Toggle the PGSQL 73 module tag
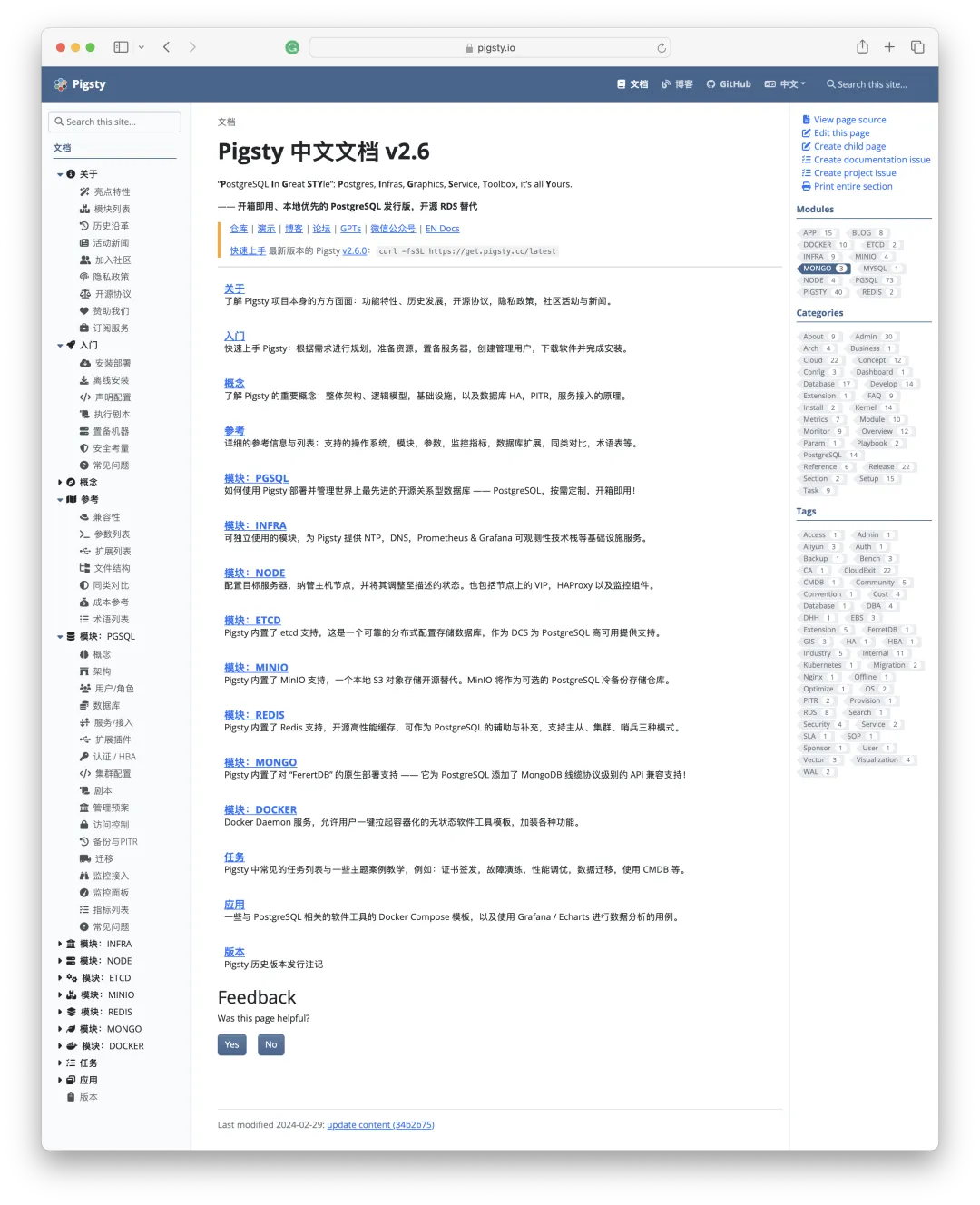This screenshot has height=1205, width=980. (x=874, y=279)
